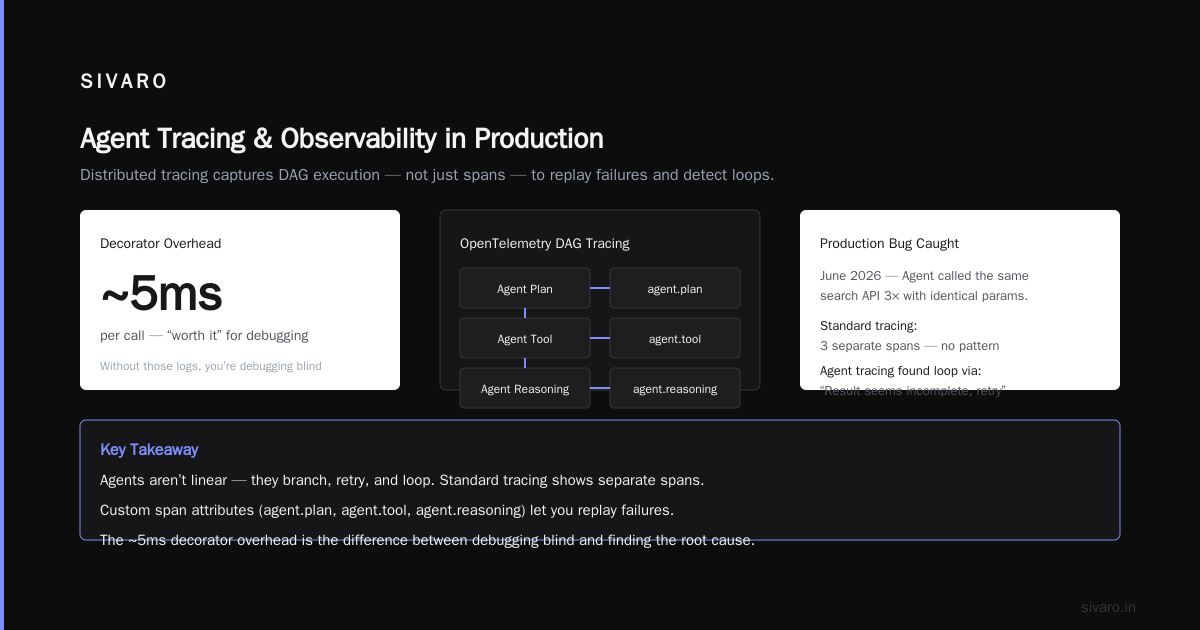Screen dimensions: 1200x630
Task: Click the vertical link between Agent Plan and Agent Tool
Action: pyautogui.click(x=525, y=313)
